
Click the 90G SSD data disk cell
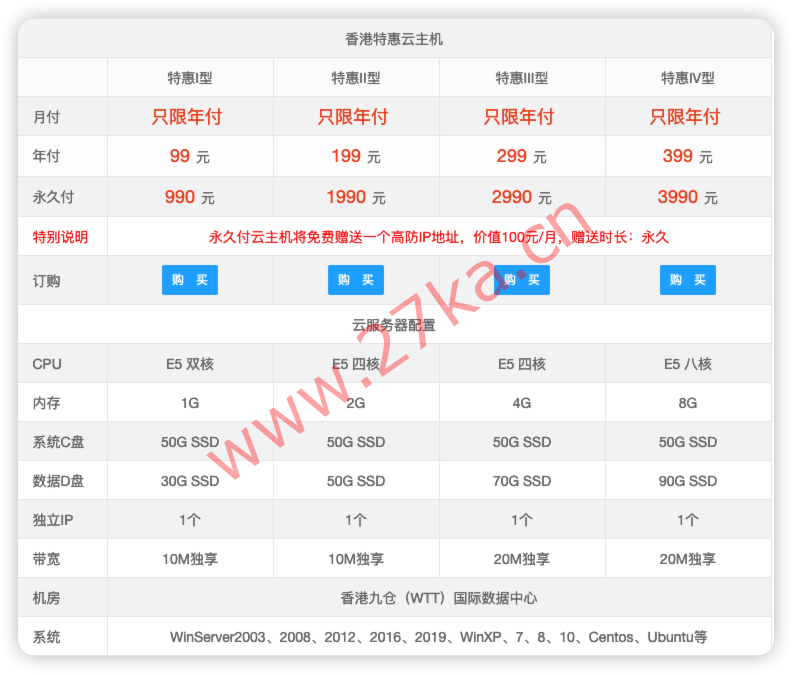pos(687,481)
